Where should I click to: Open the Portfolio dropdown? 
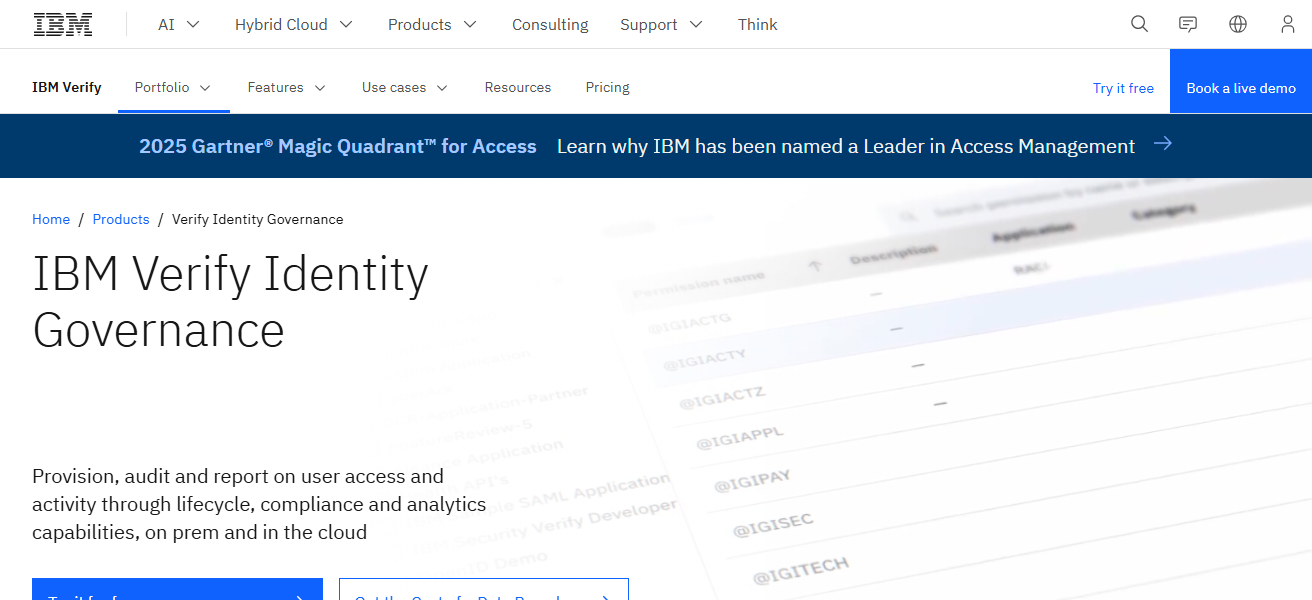pos(172,87)
